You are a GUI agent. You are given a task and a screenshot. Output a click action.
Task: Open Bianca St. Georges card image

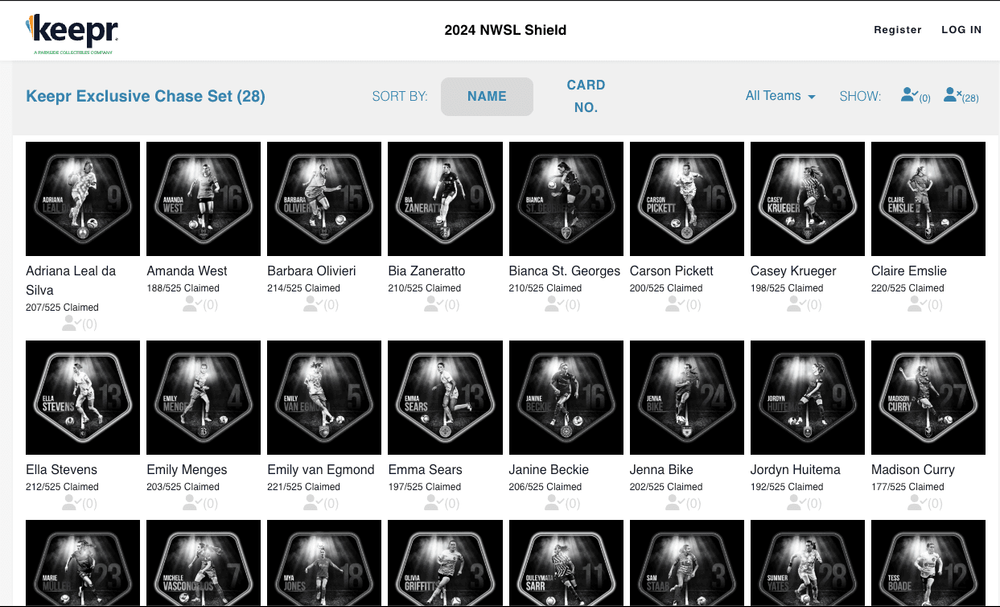click(566, 199)
